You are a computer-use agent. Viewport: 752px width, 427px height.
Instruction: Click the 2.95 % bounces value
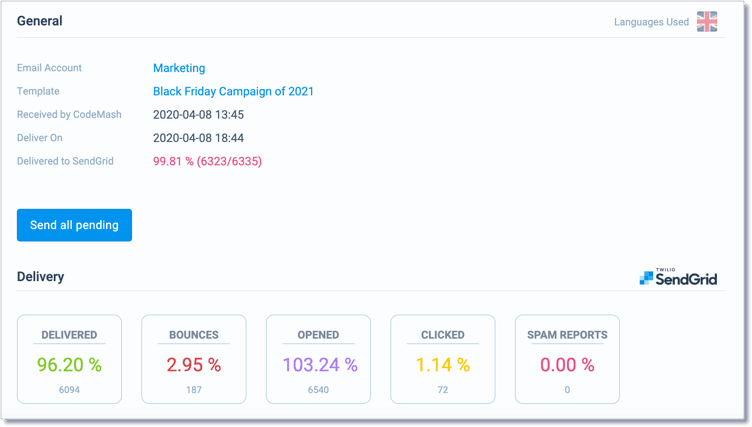coord(194,365)
